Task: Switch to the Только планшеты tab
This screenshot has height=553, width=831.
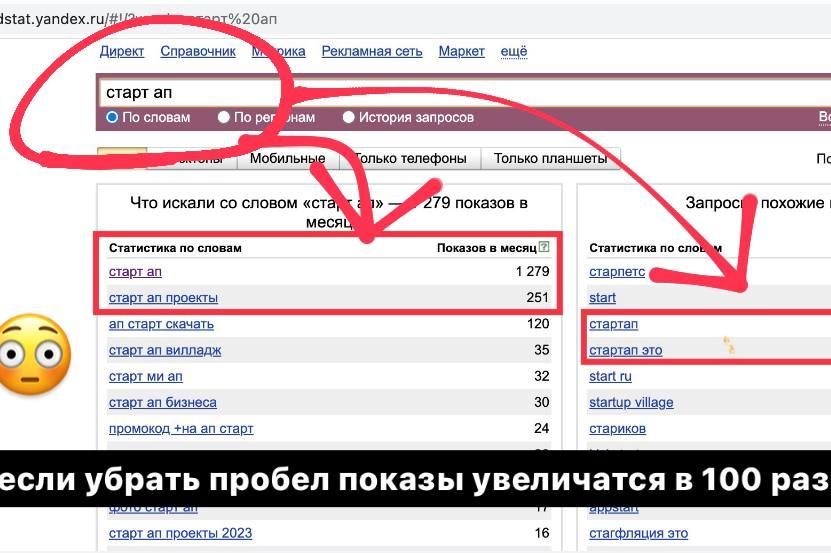Action: coord(550,159)
